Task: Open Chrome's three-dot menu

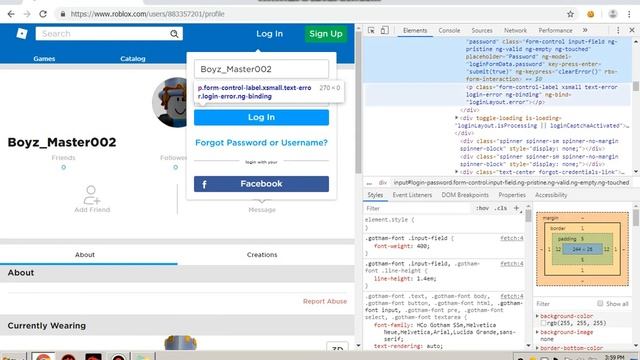Action: 629,14
